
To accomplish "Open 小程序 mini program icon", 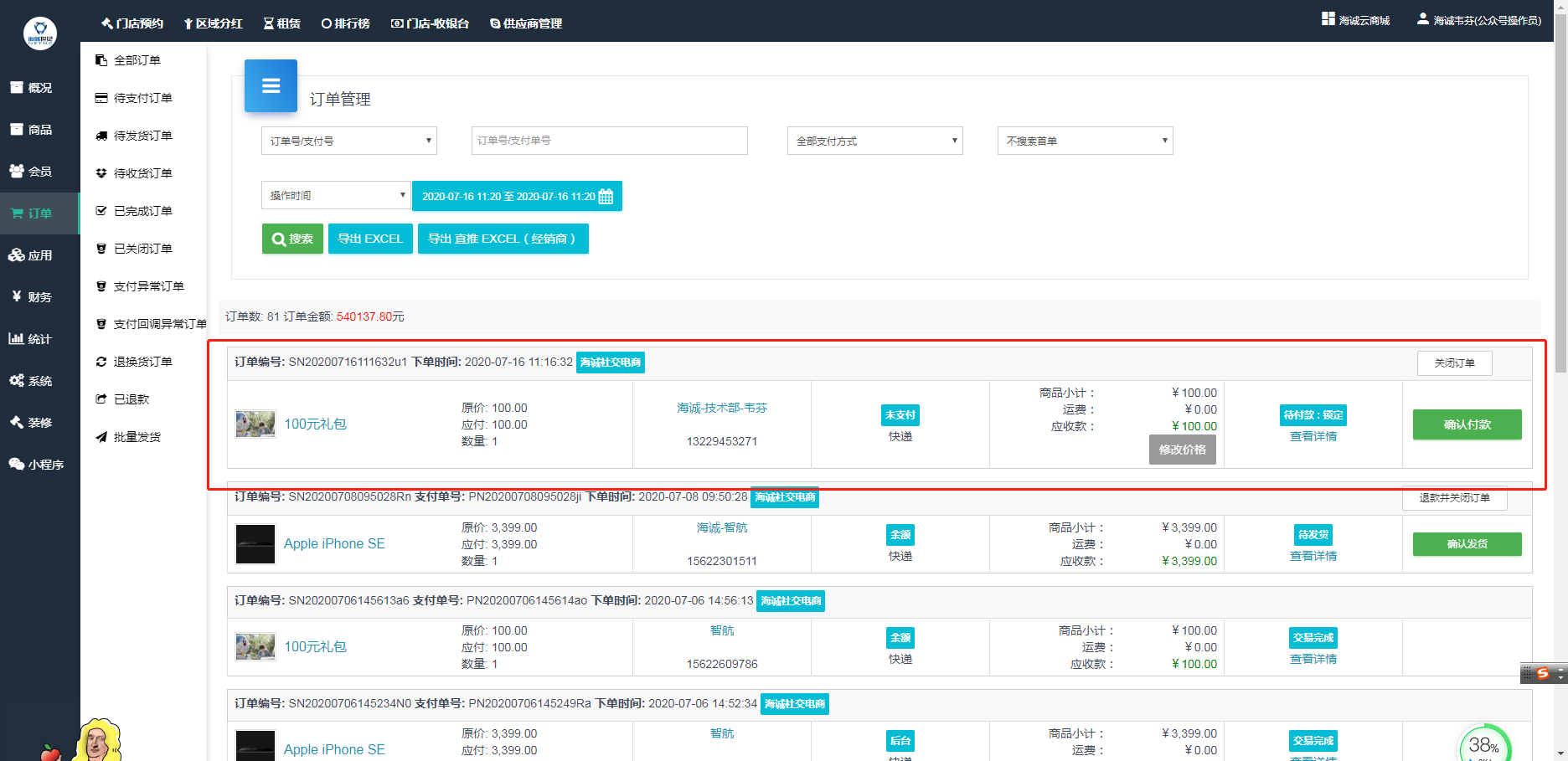I will 17,464.
